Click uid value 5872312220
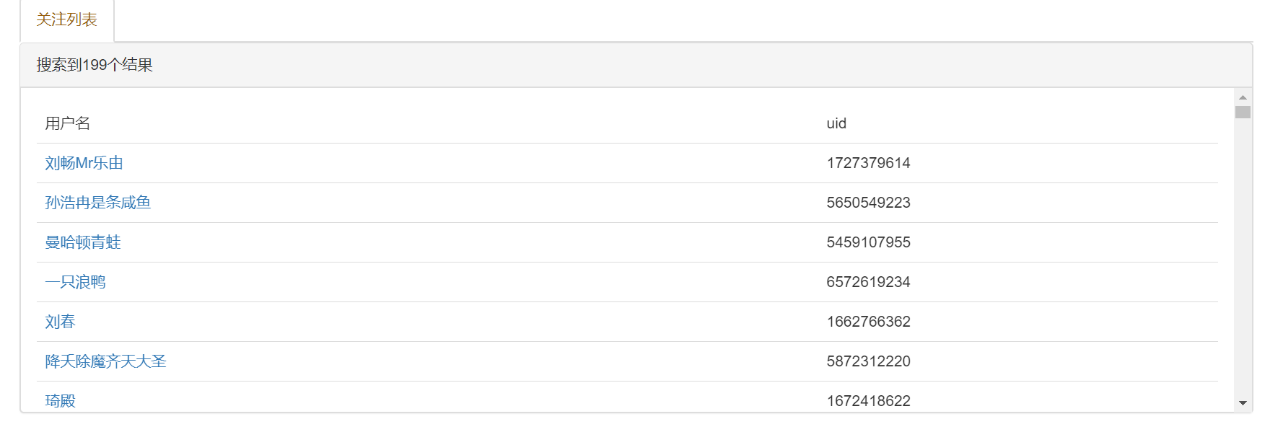 pyautogui.click(x=868, y=362)
